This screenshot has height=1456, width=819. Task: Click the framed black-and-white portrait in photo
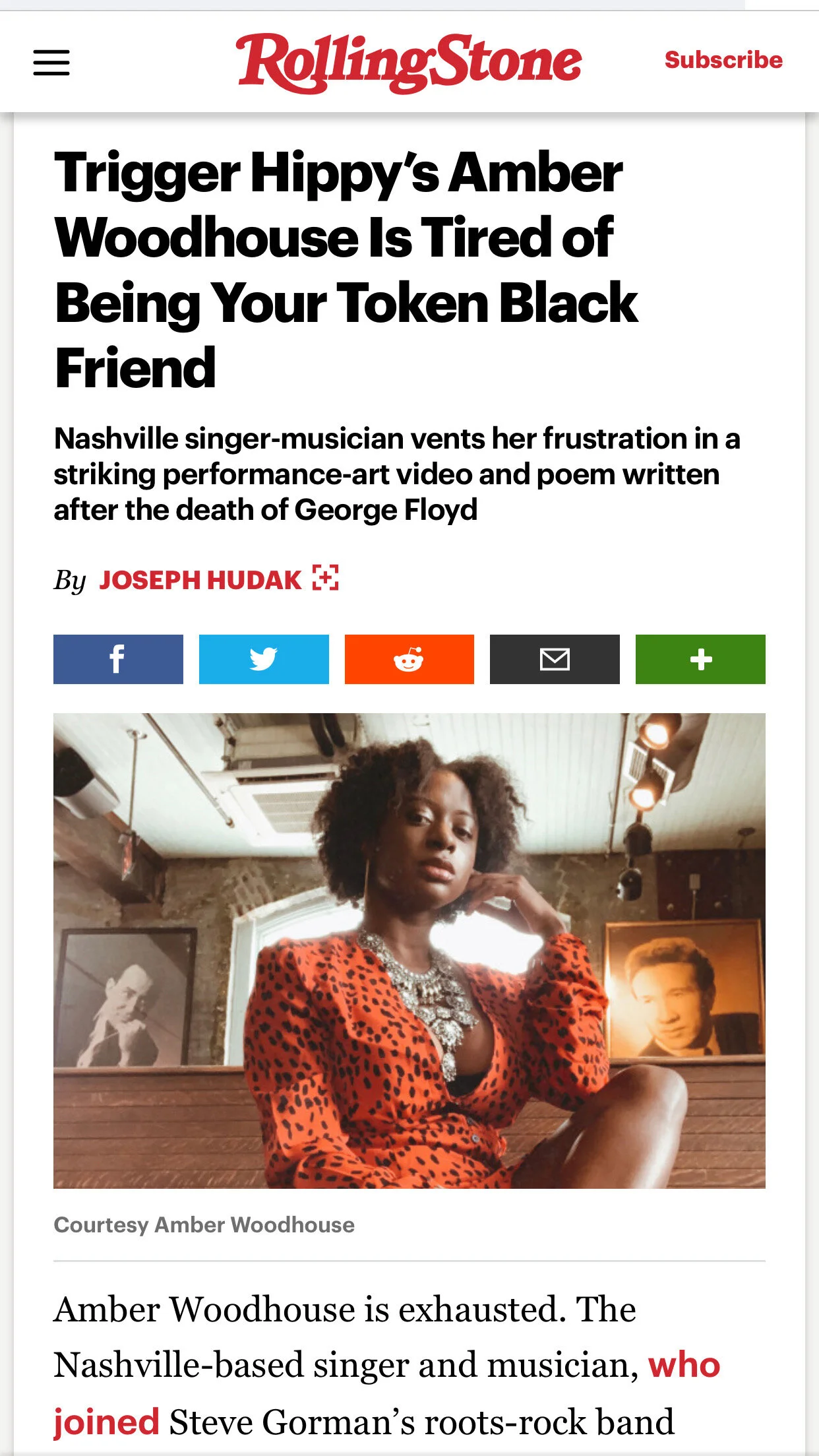[x=124, y=997]
